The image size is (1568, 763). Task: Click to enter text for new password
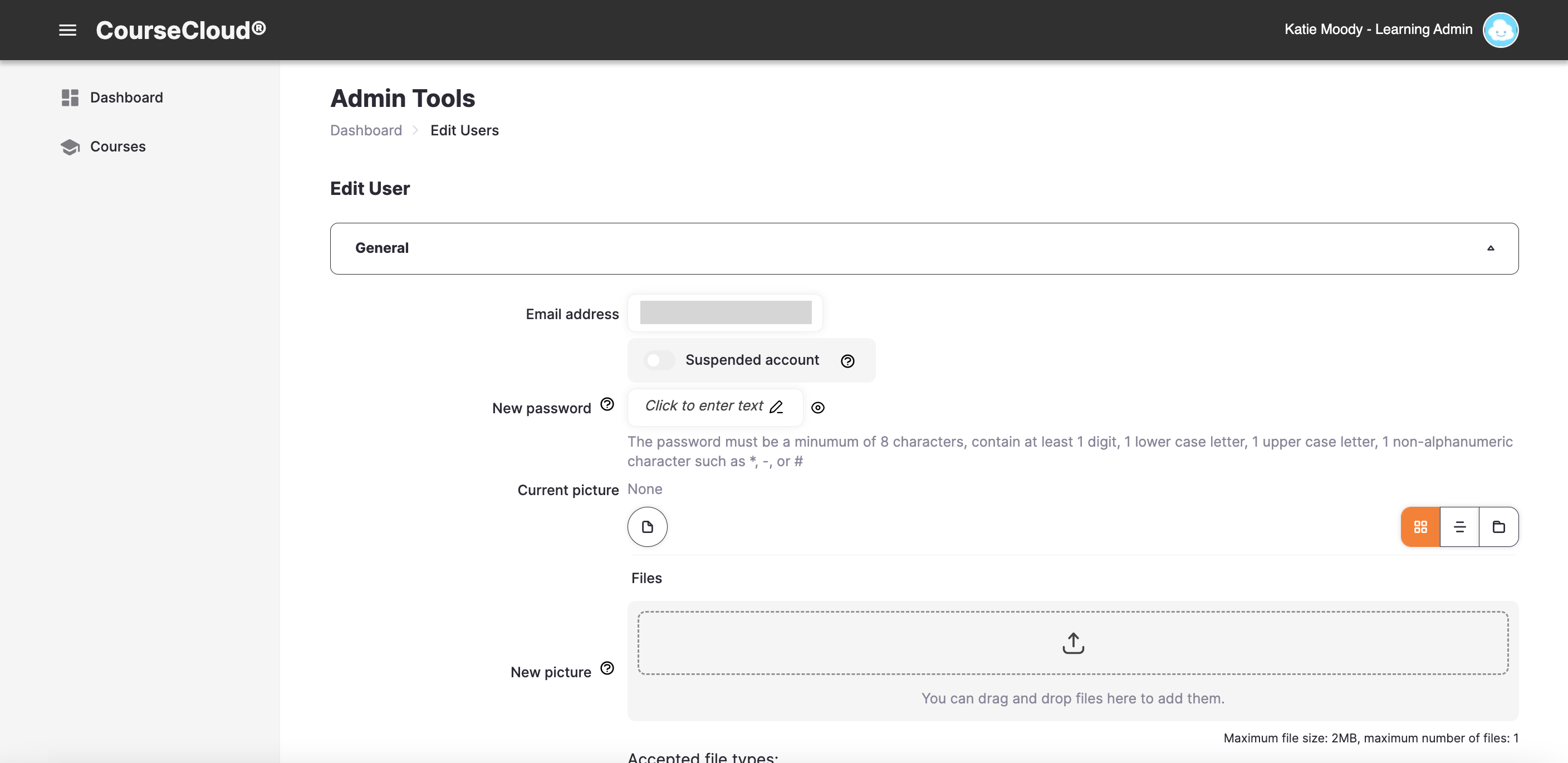pyautogui.click(x=714, y=407)
